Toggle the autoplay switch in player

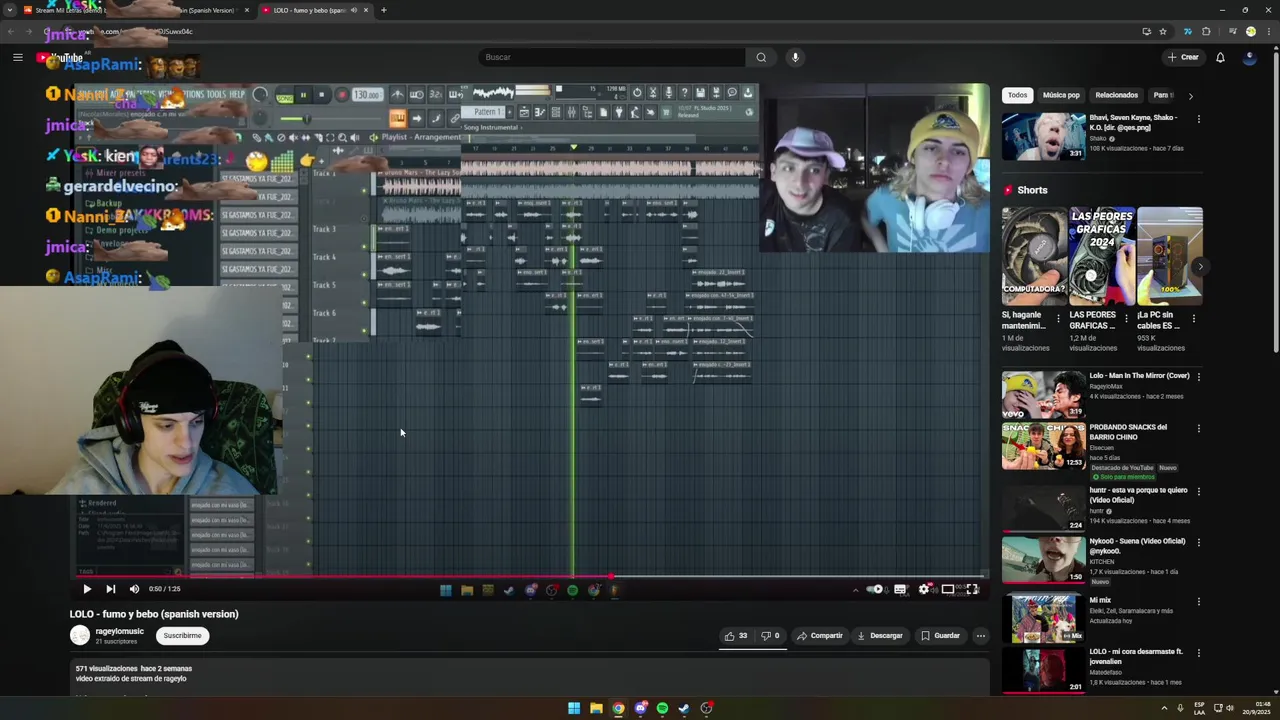[x=875, y=589]
